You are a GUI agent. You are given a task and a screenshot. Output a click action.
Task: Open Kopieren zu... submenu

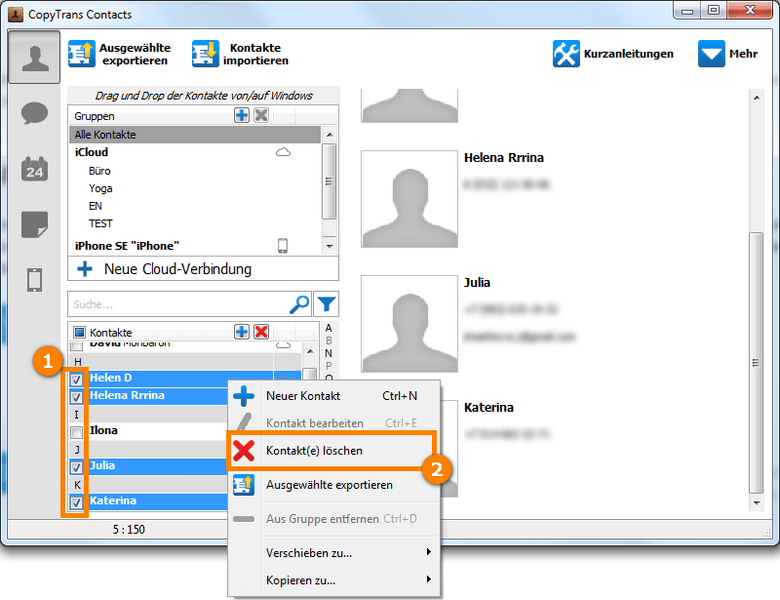(x=334, y=580)
